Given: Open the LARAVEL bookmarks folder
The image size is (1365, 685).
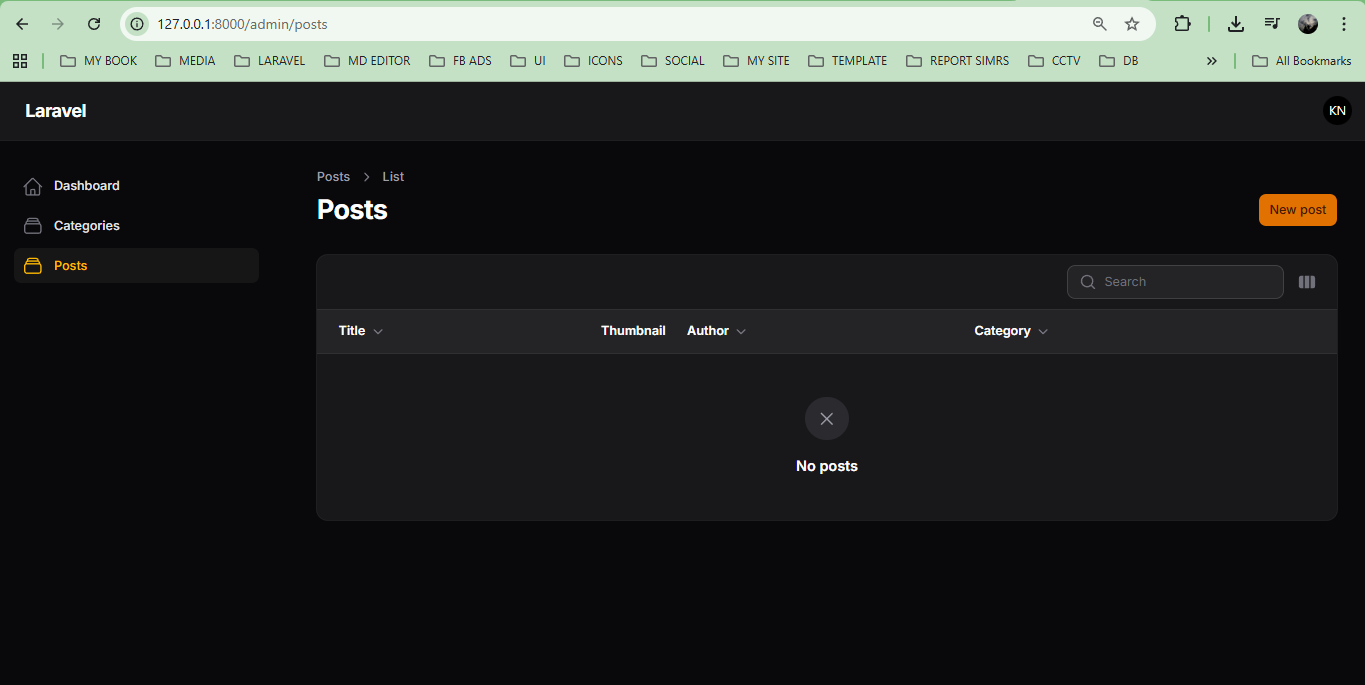Looking at the screenshot, I should click(270, 61).
